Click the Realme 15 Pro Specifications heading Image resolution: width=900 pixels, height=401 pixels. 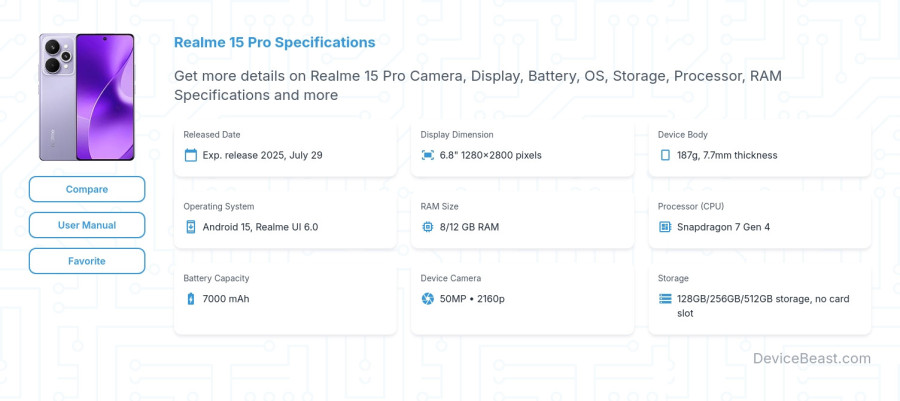[x=274, y=42]
